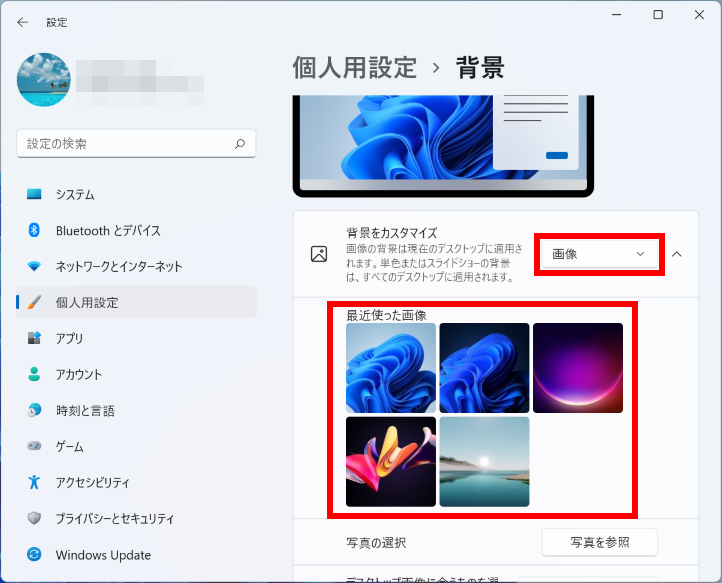Choose the colorful ribbon flower wallpaper thumbnail

click(390, 461)
